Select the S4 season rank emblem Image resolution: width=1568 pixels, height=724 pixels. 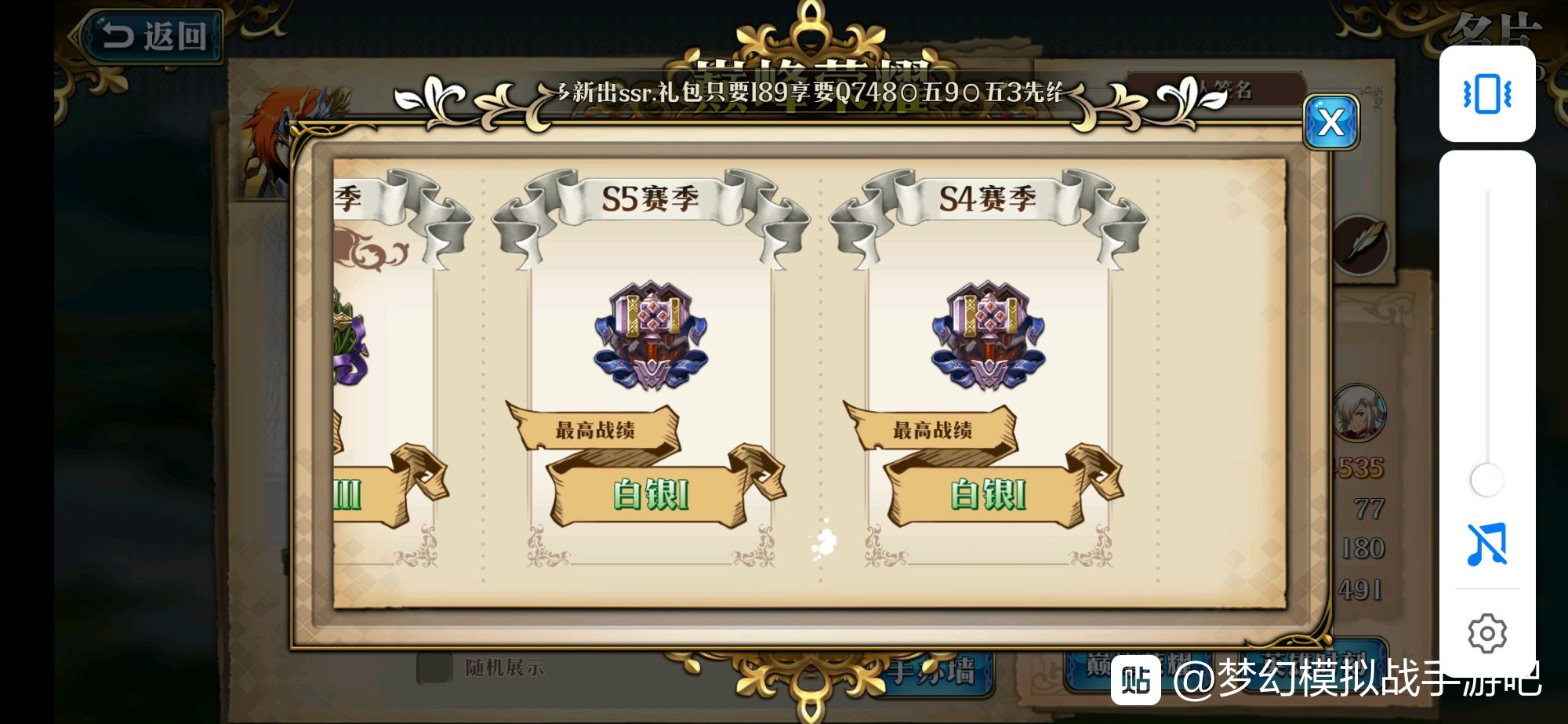tap(988, 336)
